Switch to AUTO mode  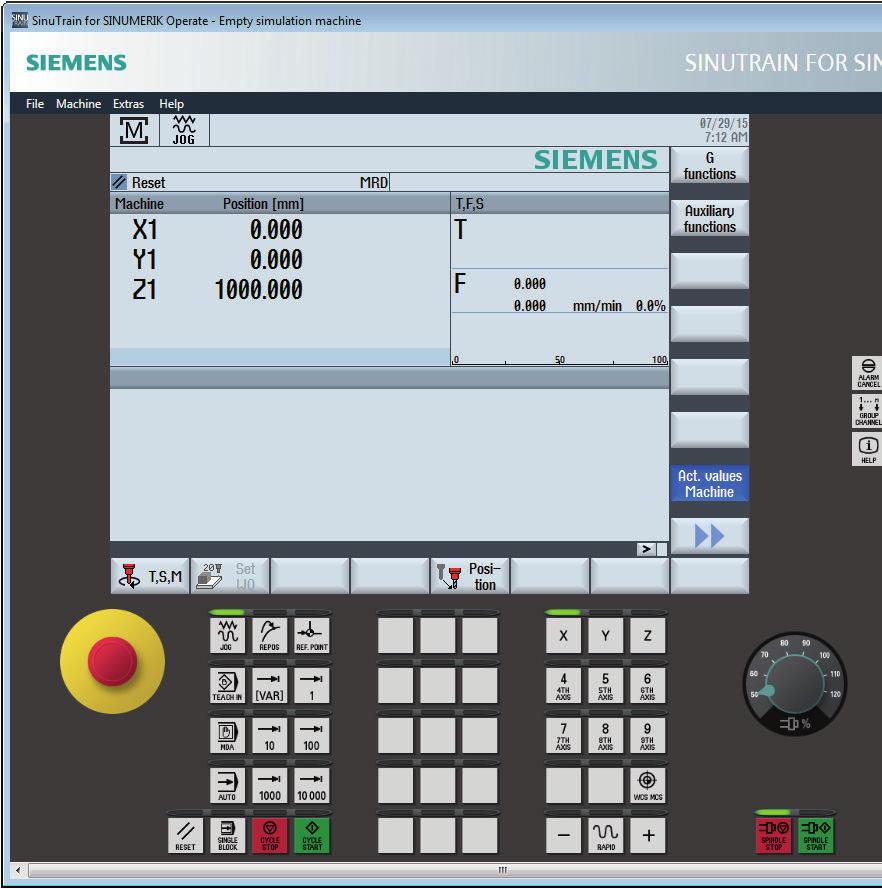click(227, 785)
